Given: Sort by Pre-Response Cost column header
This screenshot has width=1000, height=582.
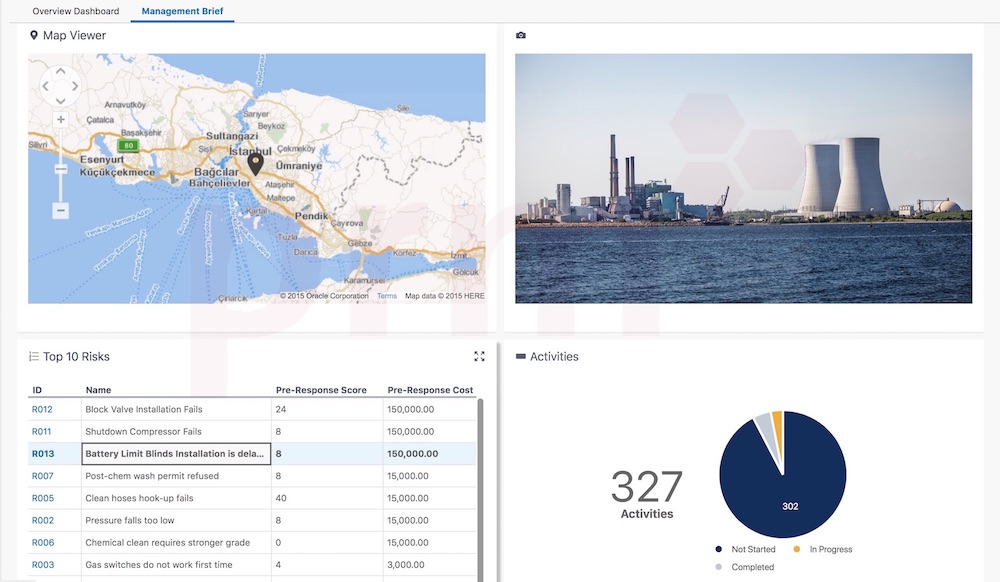Looking at the screenshot, I should 430,390.
